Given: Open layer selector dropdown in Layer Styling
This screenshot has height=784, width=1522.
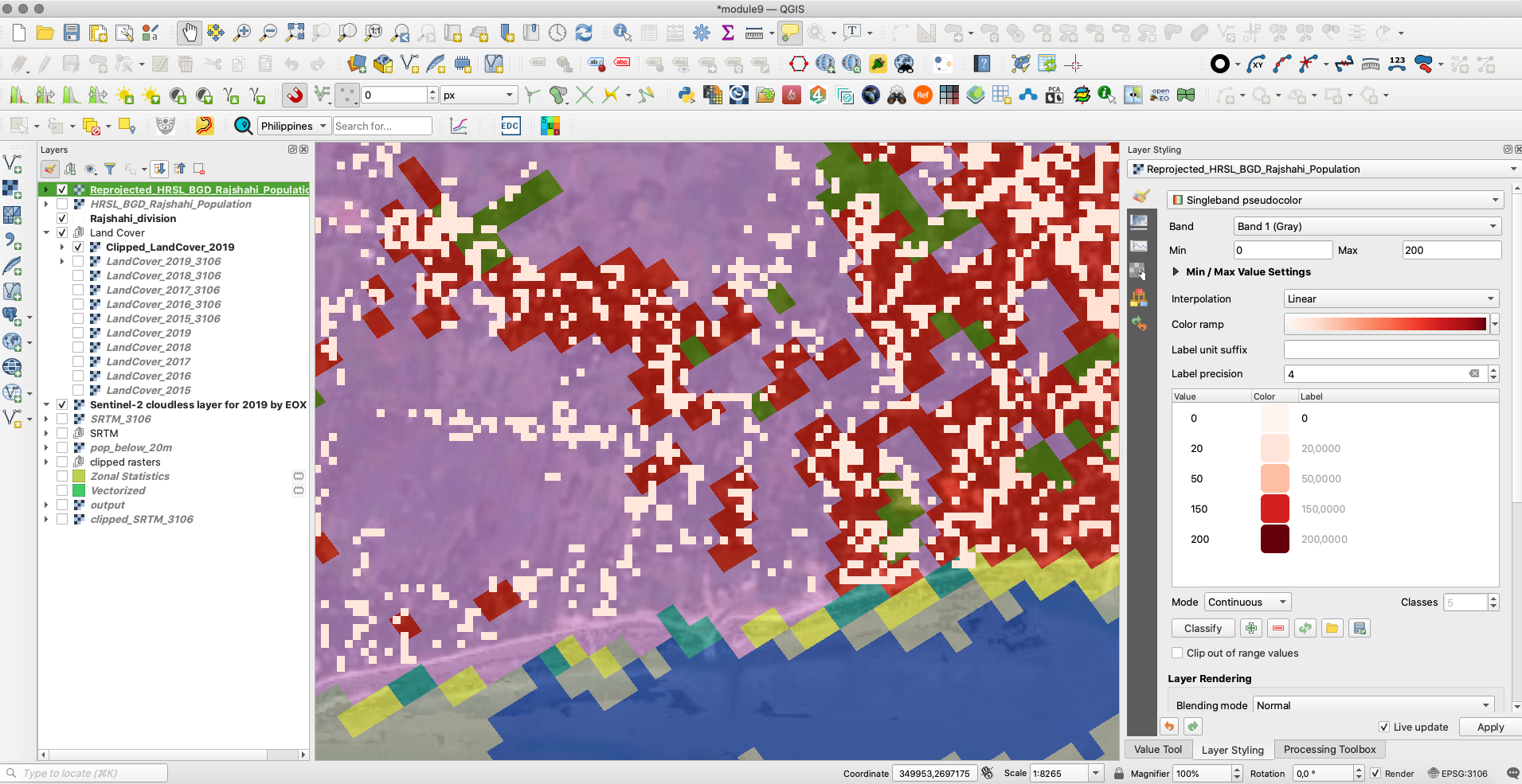Looking at the screenshot, I should [1324, 169].
